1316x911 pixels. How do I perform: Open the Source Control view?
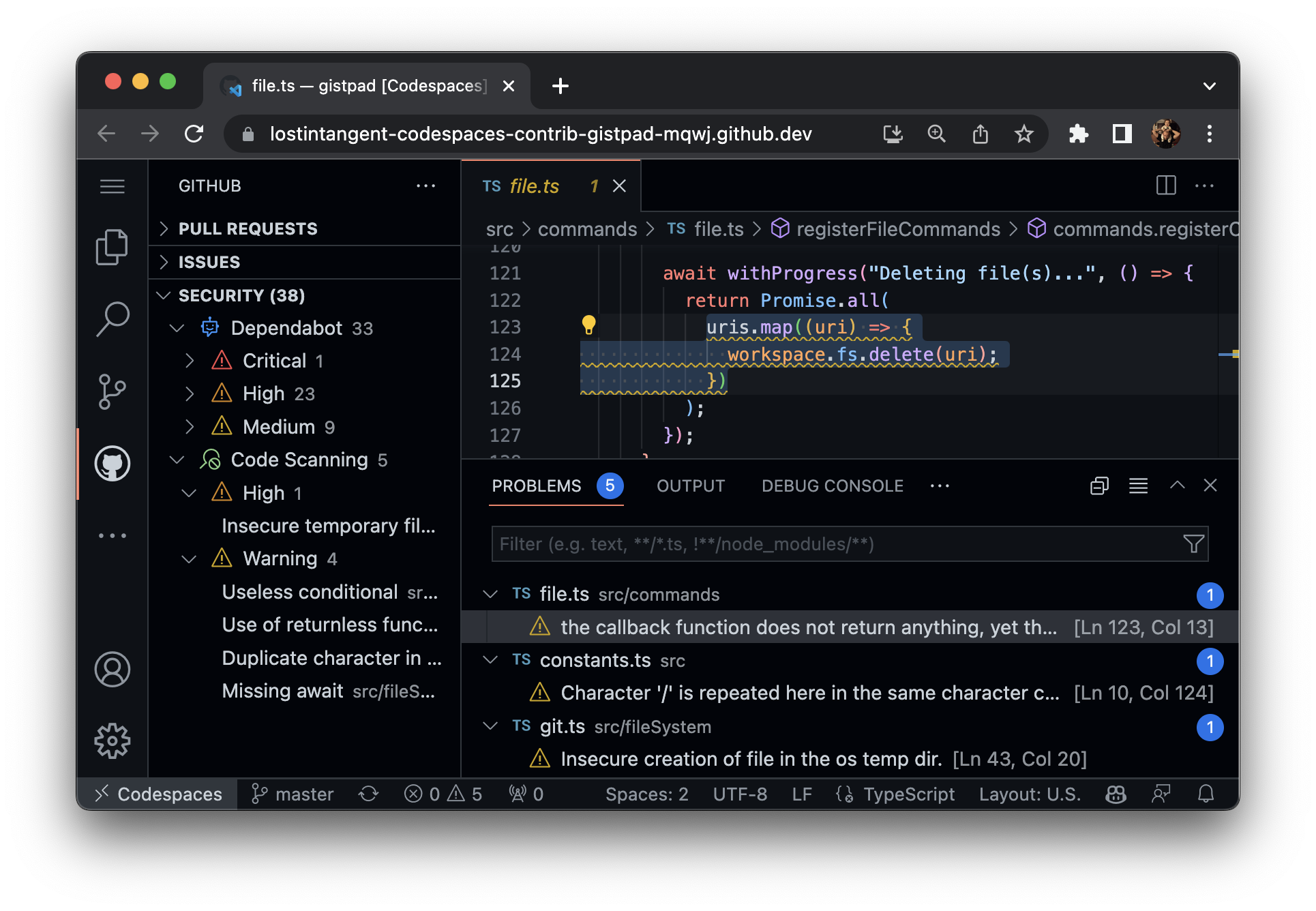pyautogui.click(x=113, y=391)
